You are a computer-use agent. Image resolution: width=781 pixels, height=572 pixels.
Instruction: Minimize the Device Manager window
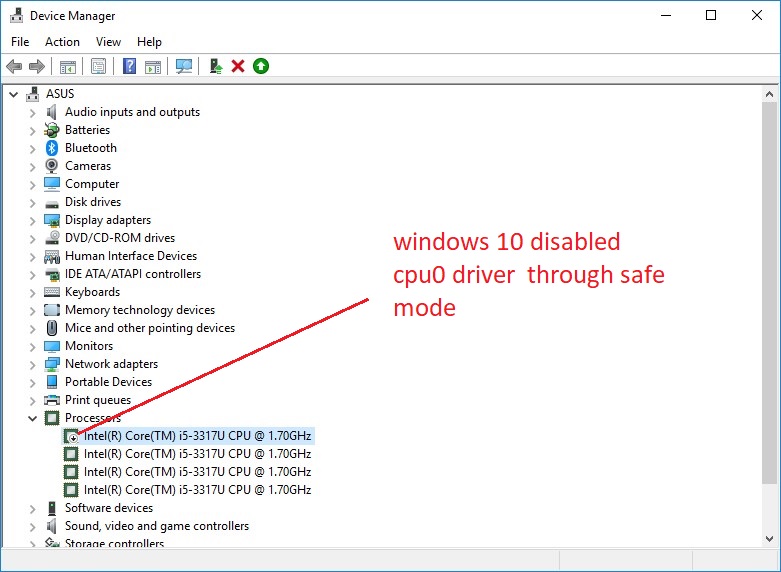(666, 15)
